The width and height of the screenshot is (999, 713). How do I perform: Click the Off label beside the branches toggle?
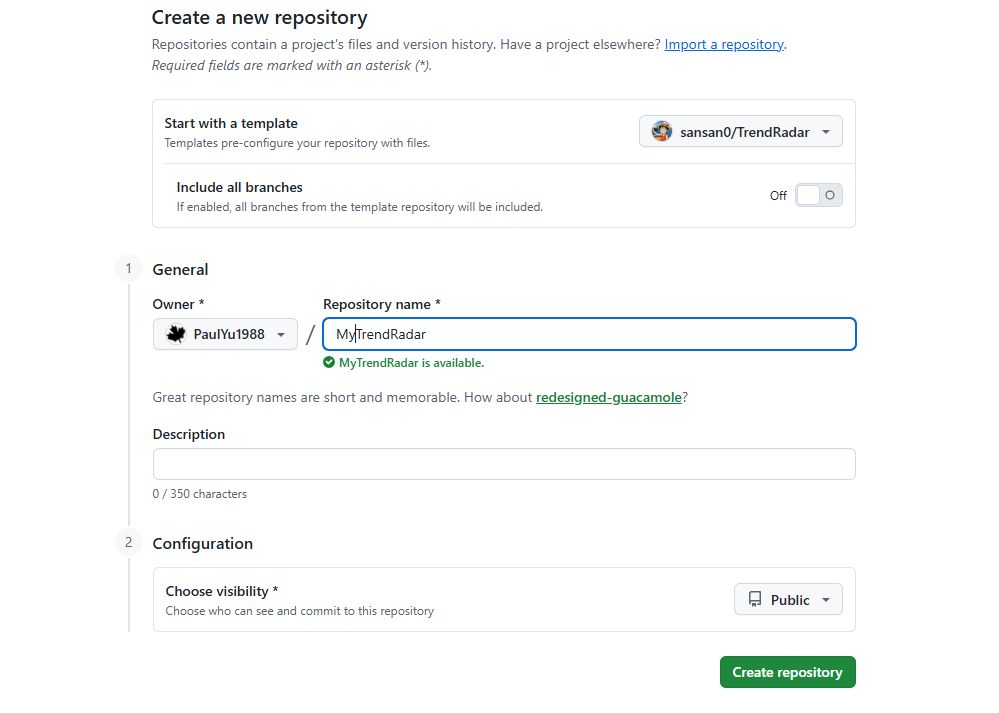point(778,196)
